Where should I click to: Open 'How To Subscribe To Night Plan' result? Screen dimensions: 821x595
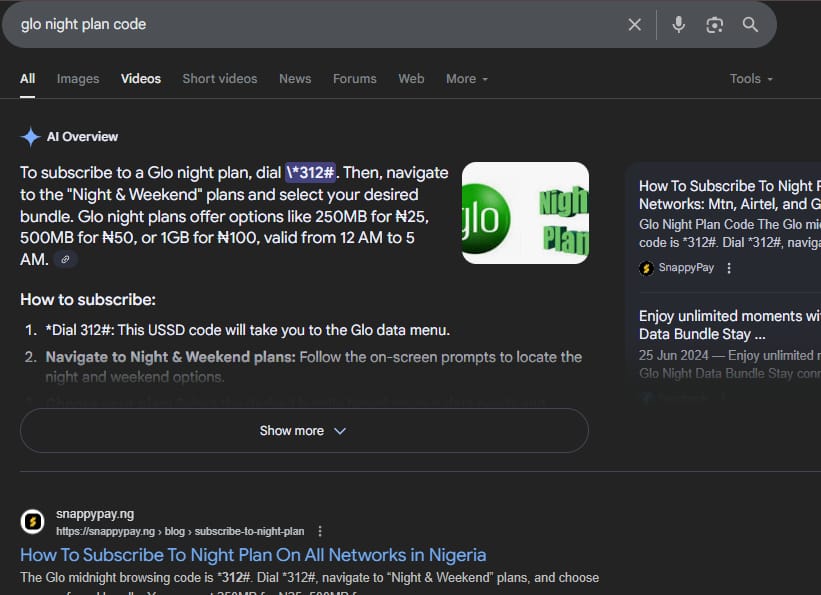point(253,554)
